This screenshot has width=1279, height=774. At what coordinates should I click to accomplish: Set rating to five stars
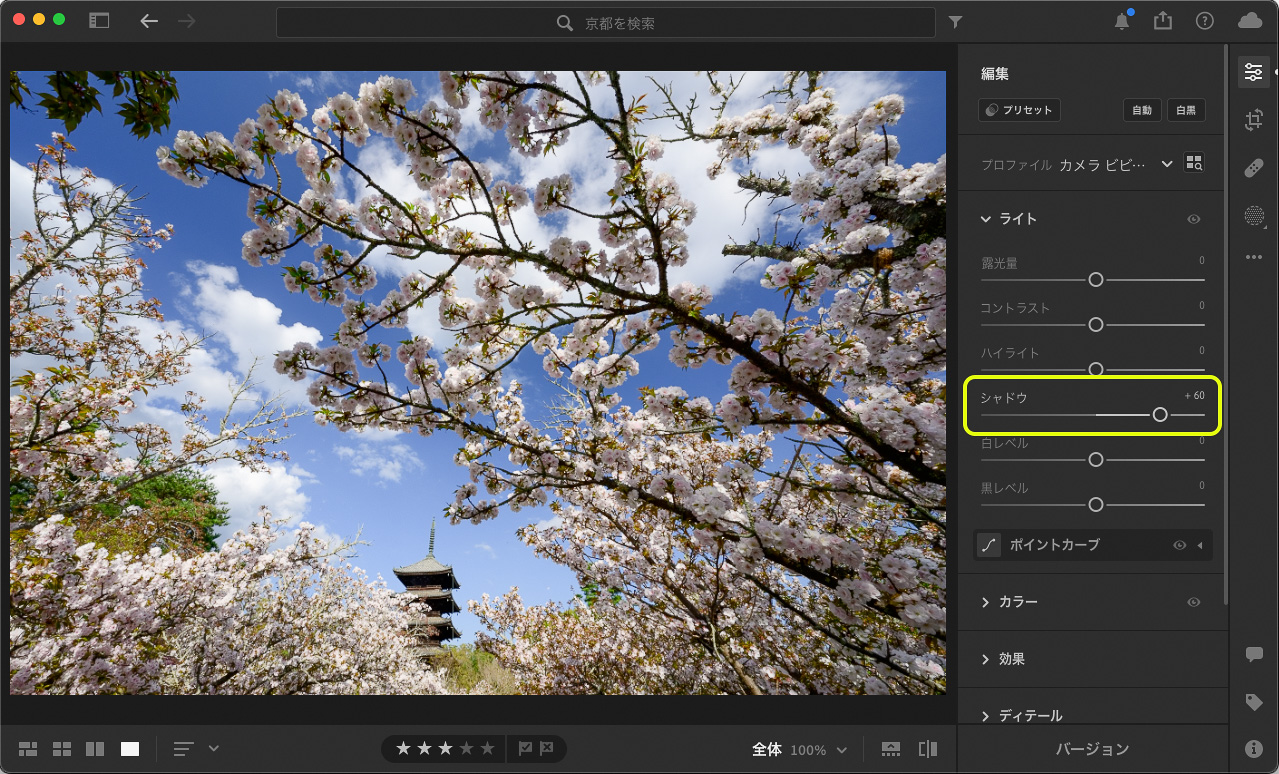pyautogui.click(x=487, y=749)
